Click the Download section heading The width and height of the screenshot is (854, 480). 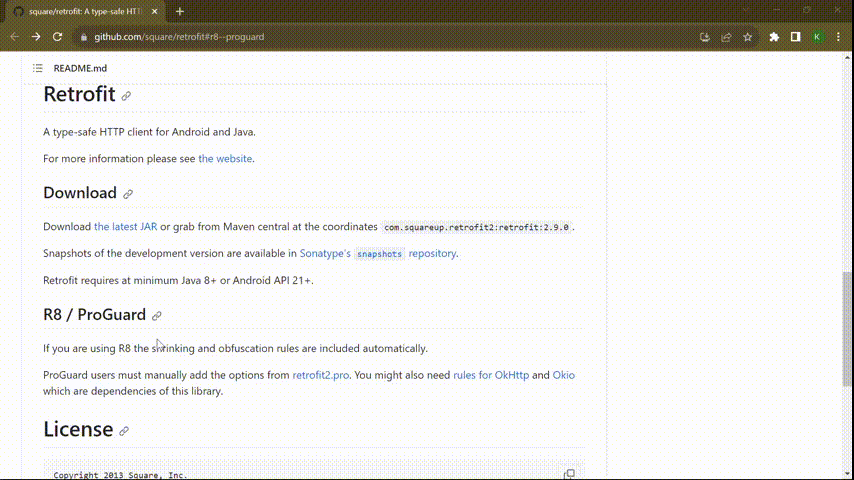[x=80, y=193]
